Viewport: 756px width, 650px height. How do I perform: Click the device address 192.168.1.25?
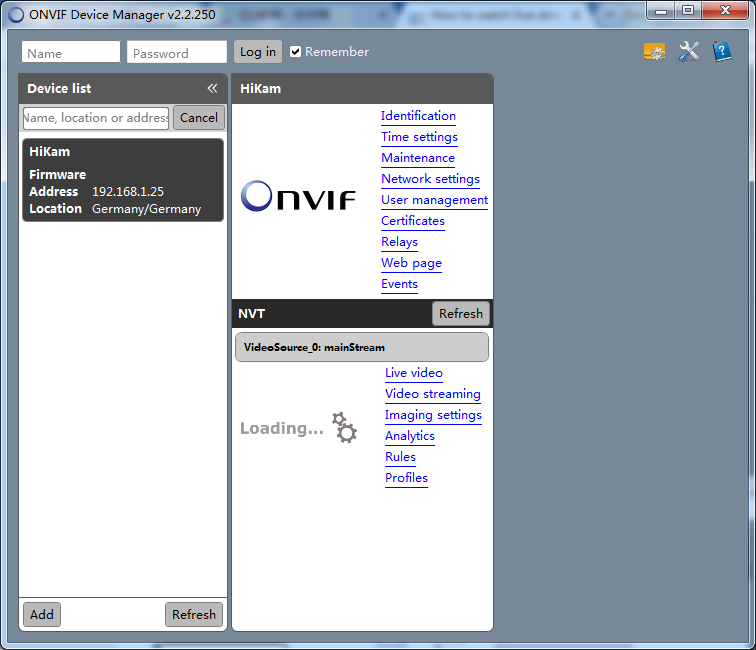click(x=128, y=191)
